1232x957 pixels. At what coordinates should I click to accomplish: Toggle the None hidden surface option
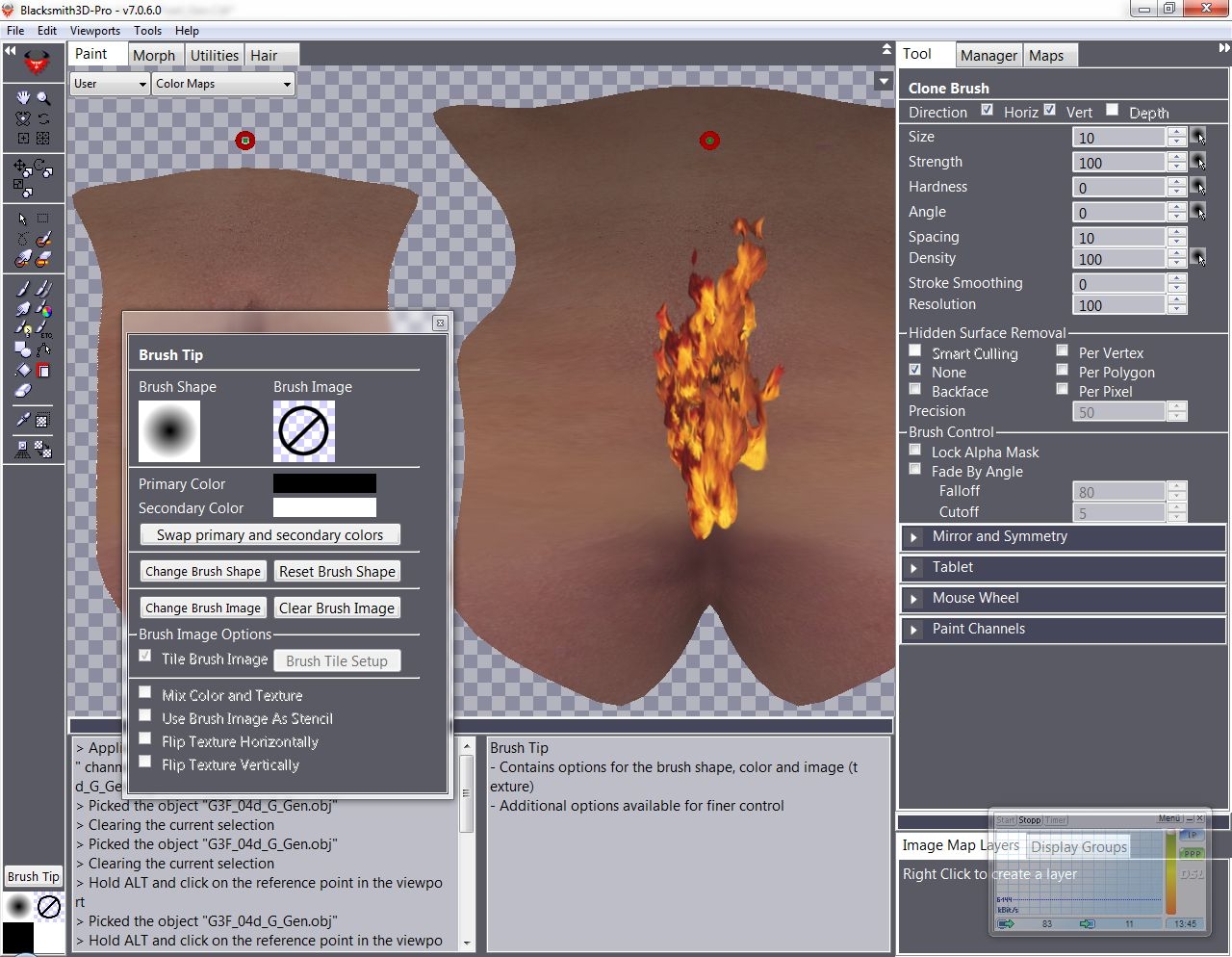point(915,370)
